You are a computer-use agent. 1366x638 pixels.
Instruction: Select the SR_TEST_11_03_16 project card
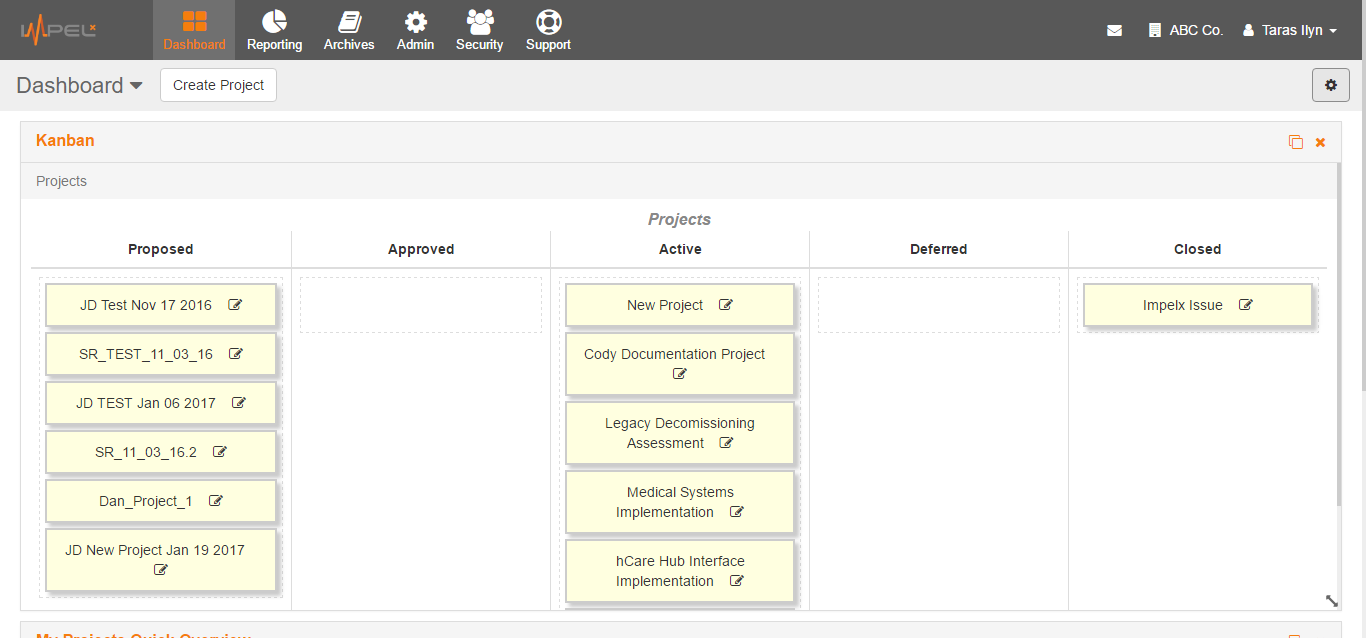point(146,354)
